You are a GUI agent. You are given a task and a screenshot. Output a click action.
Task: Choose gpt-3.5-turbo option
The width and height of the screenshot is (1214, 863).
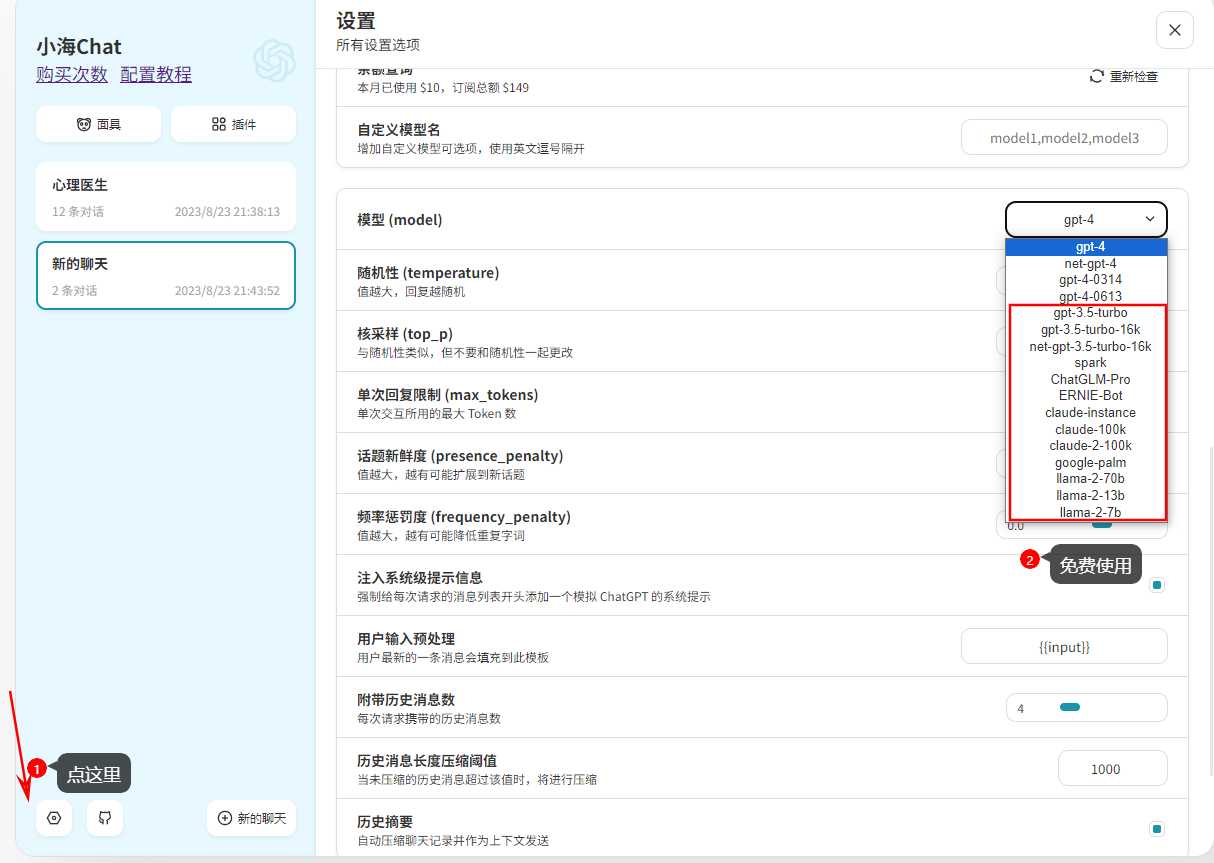point(1086,313)
